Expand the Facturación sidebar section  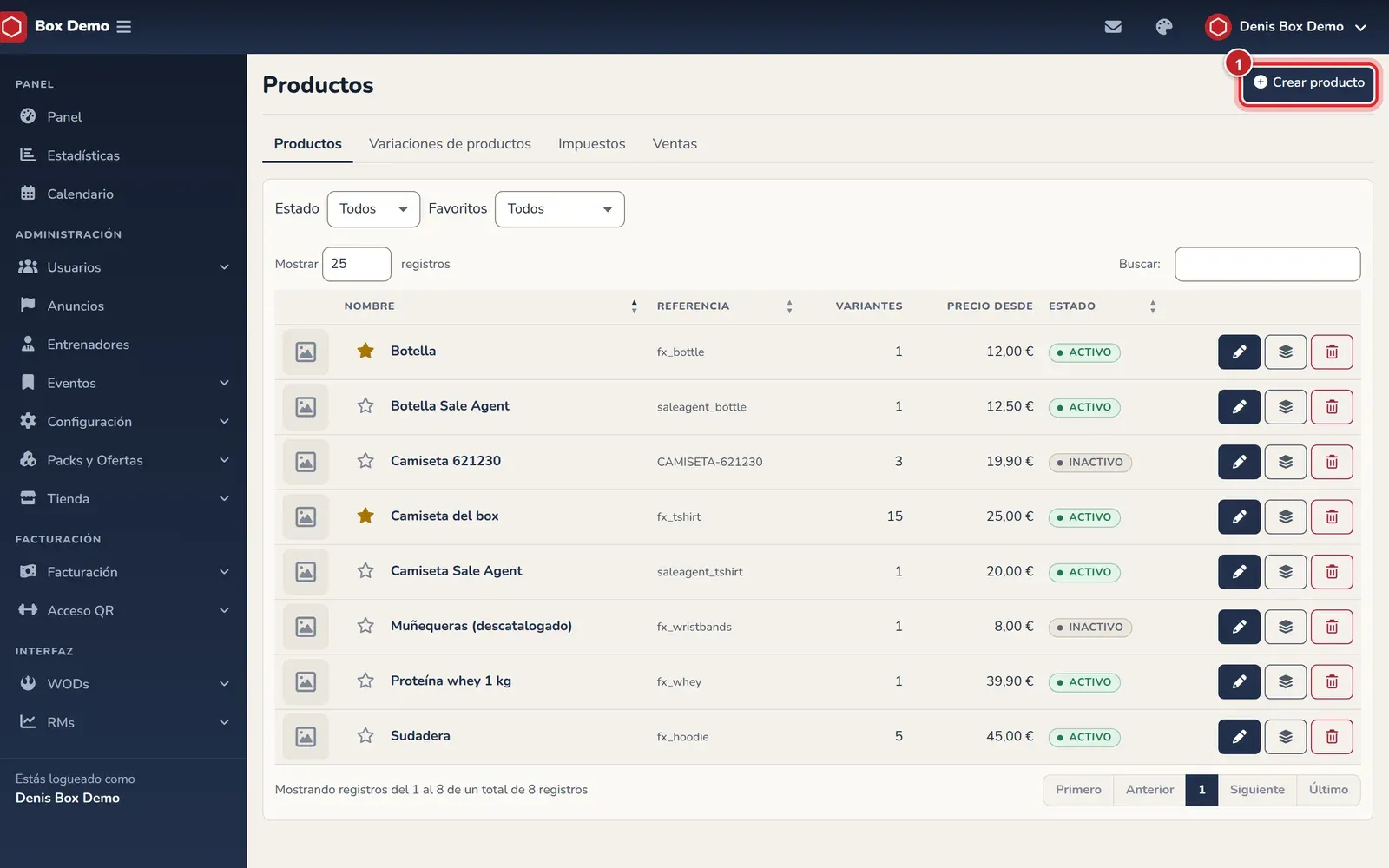(123, 572)
